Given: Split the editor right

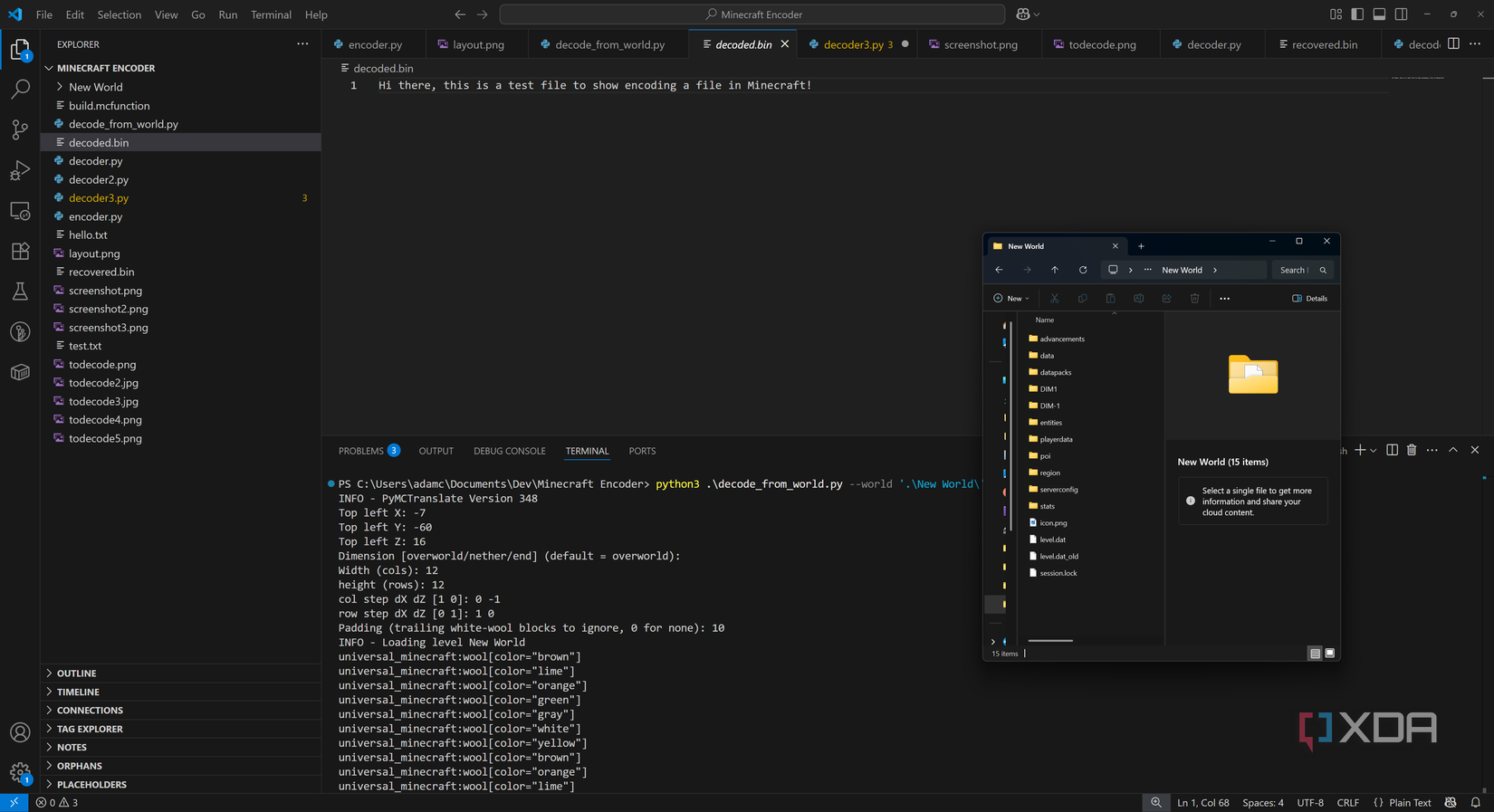Looking at the screenshot, I should click(x=1452, y=43).
